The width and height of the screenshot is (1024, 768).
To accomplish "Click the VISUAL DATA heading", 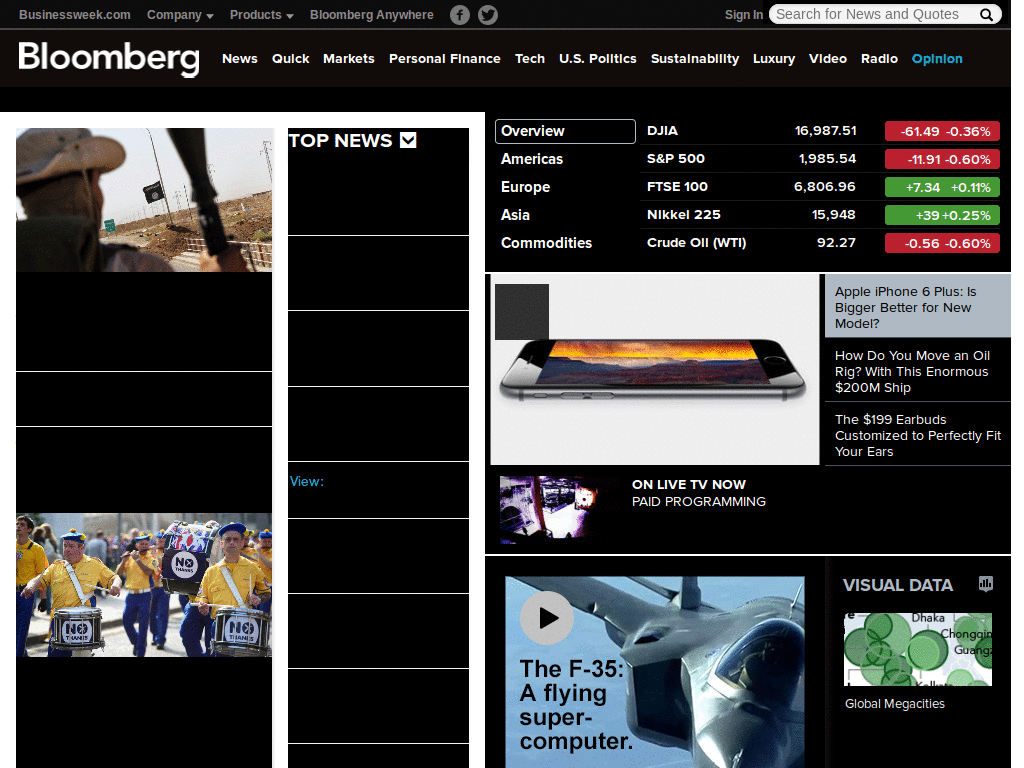I will pyautogui.click(x=897, y=585).
